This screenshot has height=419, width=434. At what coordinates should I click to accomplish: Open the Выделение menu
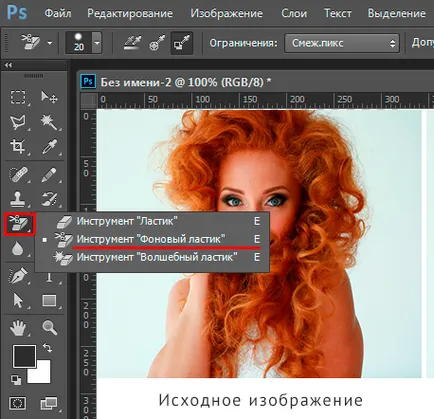pos(397,13)
